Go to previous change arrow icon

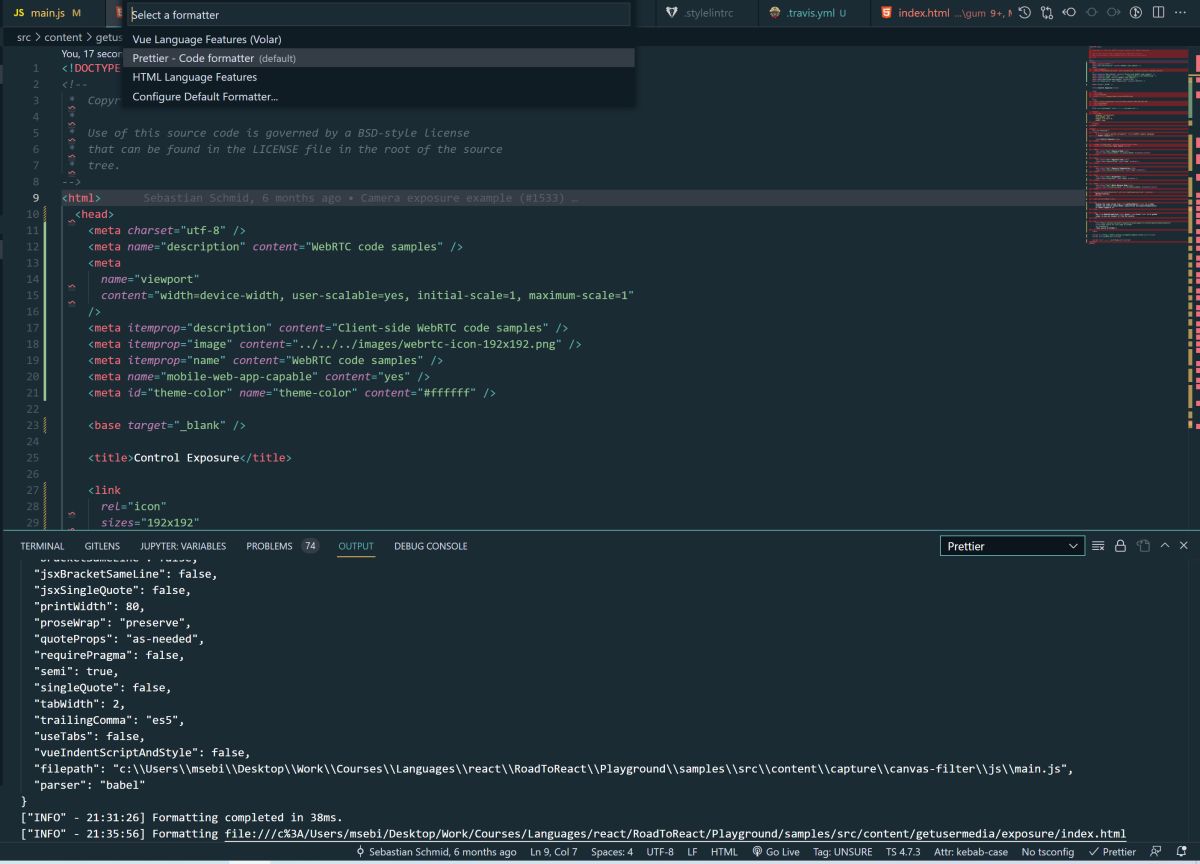pos(1069,13)
